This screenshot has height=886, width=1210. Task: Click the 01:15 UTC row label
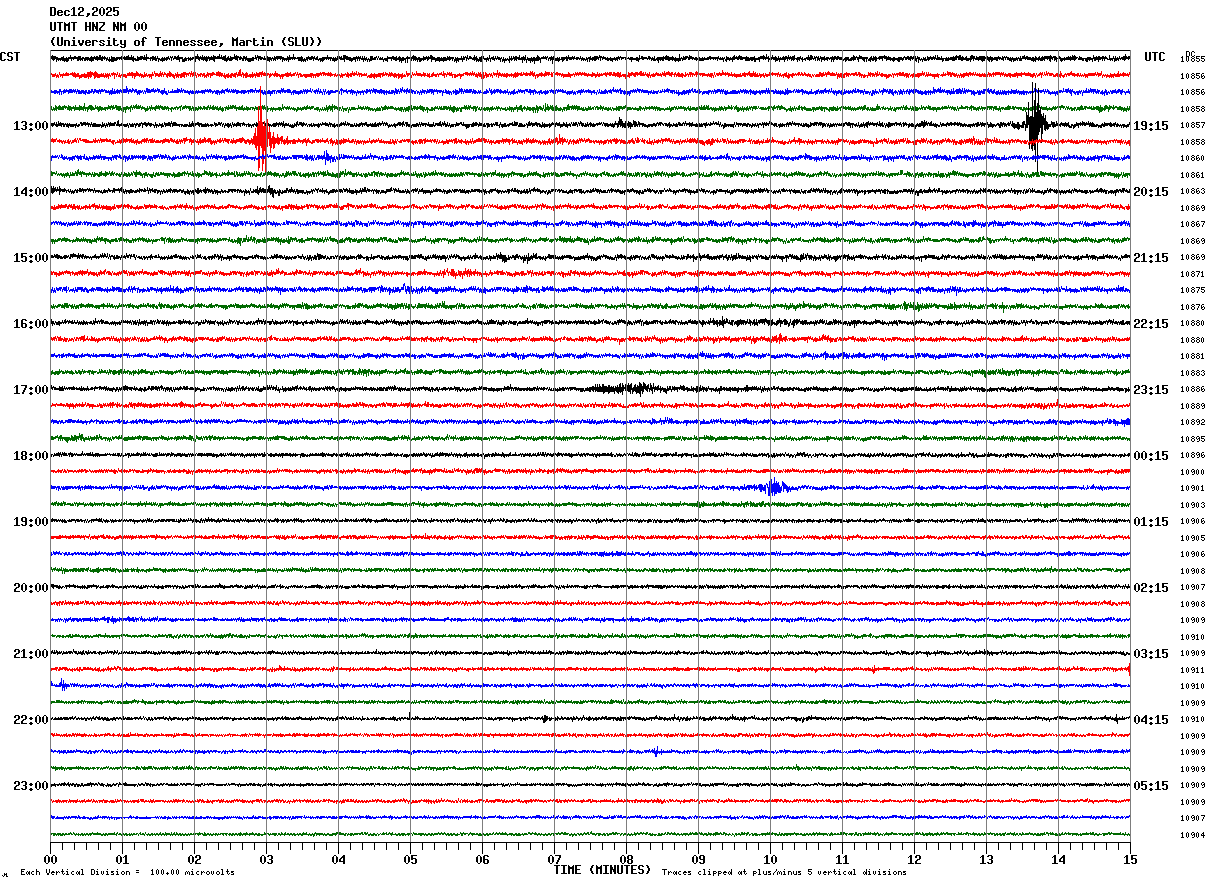point(1151,522)
